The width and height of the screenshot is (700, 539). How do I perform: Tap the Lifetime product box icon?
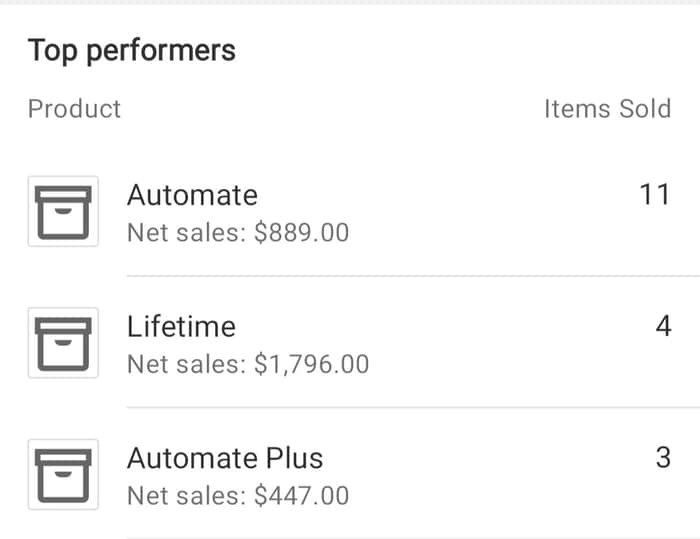63,343
